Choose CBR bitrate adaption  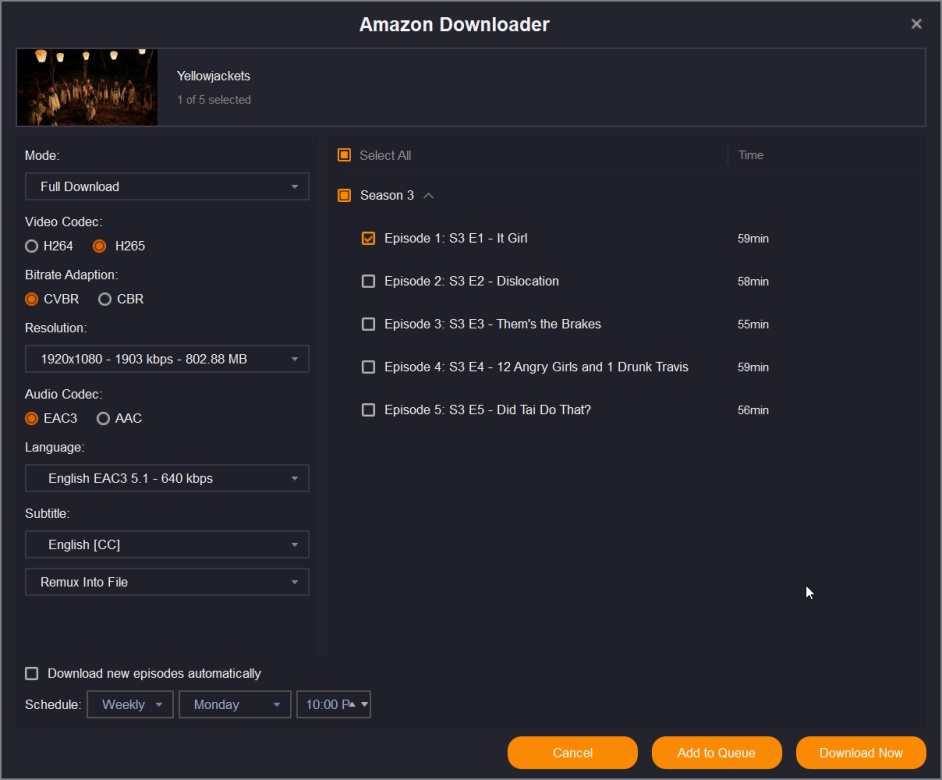point(105,299)
